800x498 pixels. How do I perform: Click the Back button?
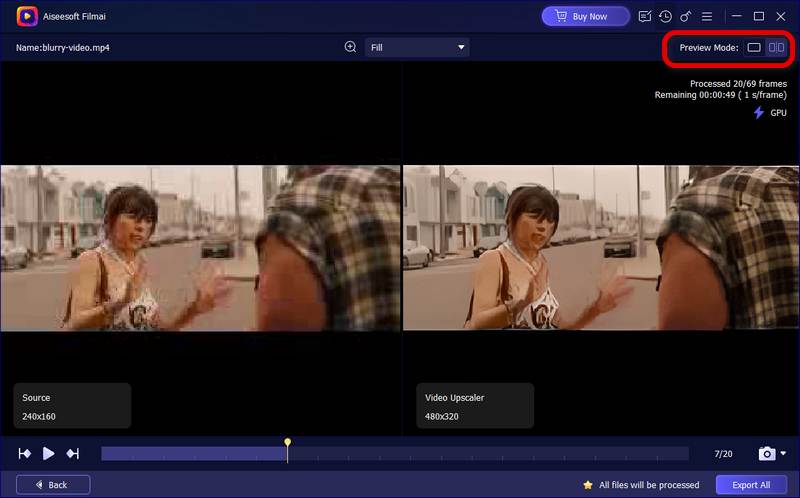click(x=53, y=485)
